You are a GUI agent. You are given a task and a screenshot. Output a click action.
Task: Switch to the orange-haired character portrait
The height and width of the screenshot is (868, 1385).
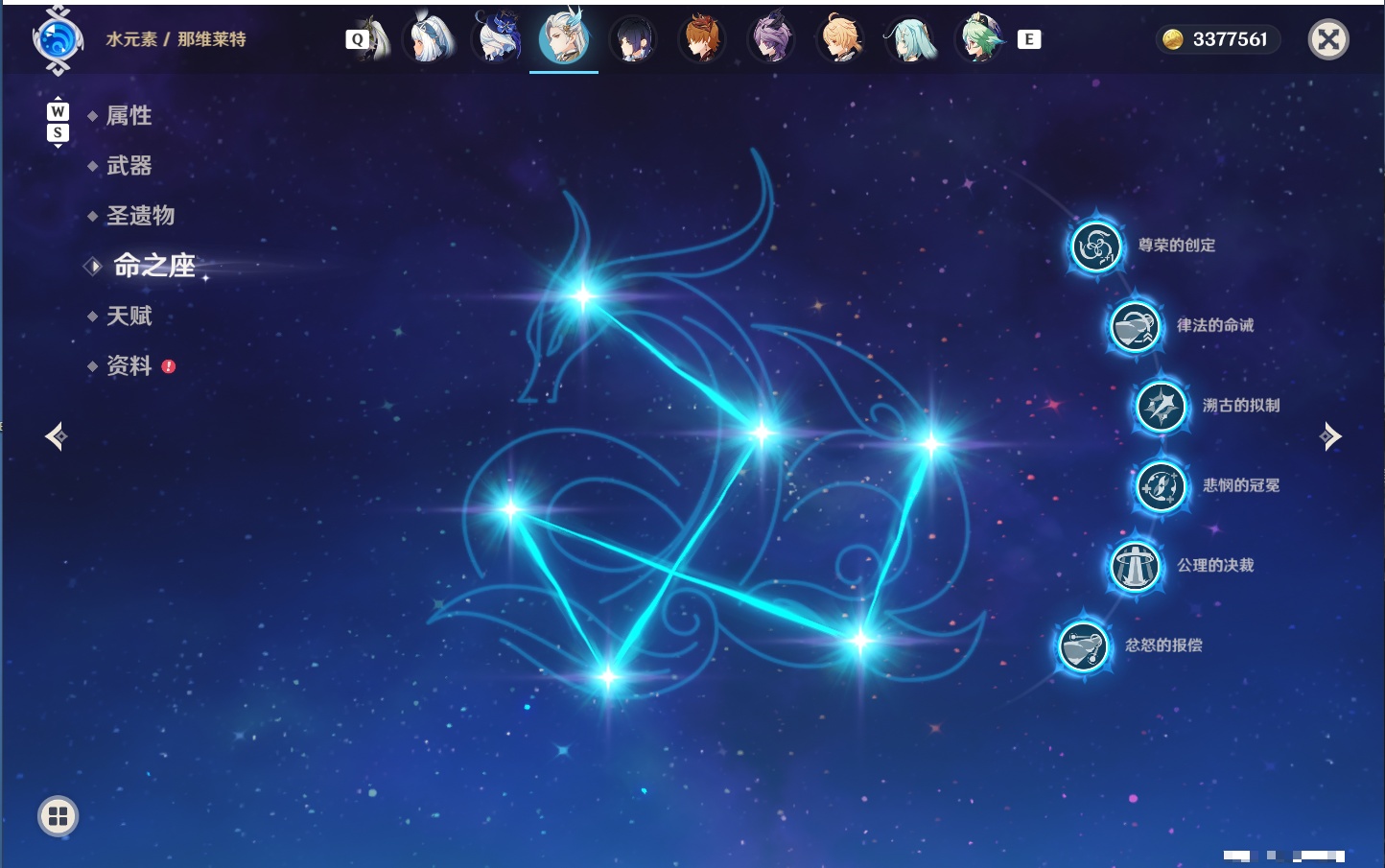point(702,38)
